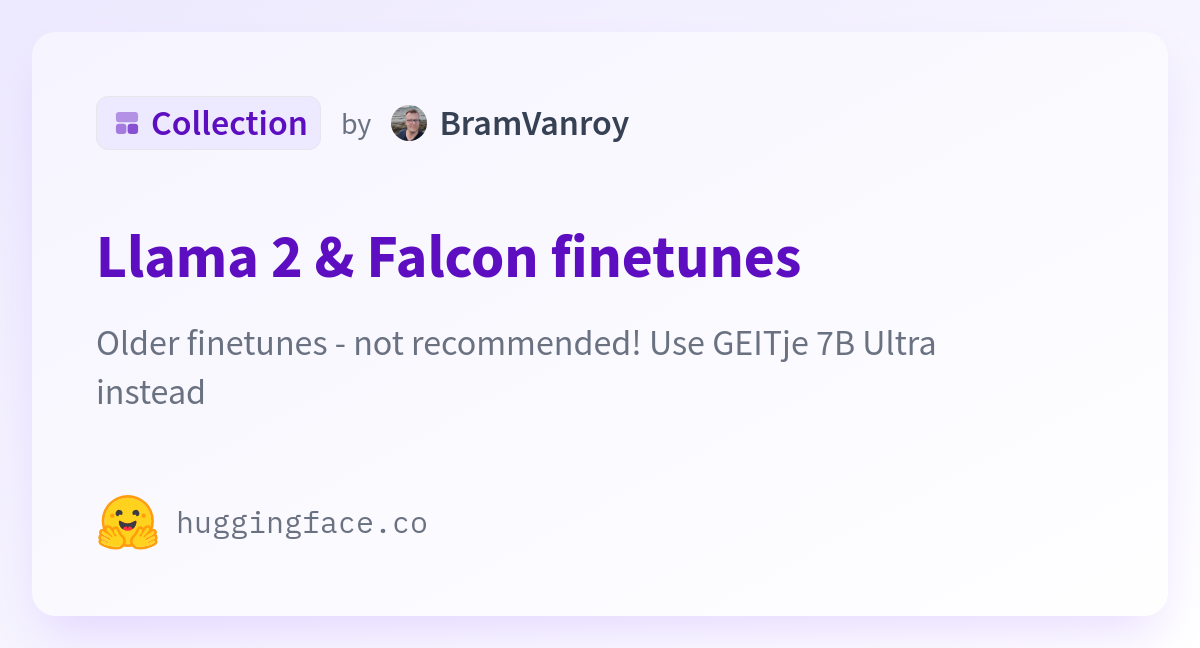
Task: Select the Collection badge label
Action: click(208, 123)
